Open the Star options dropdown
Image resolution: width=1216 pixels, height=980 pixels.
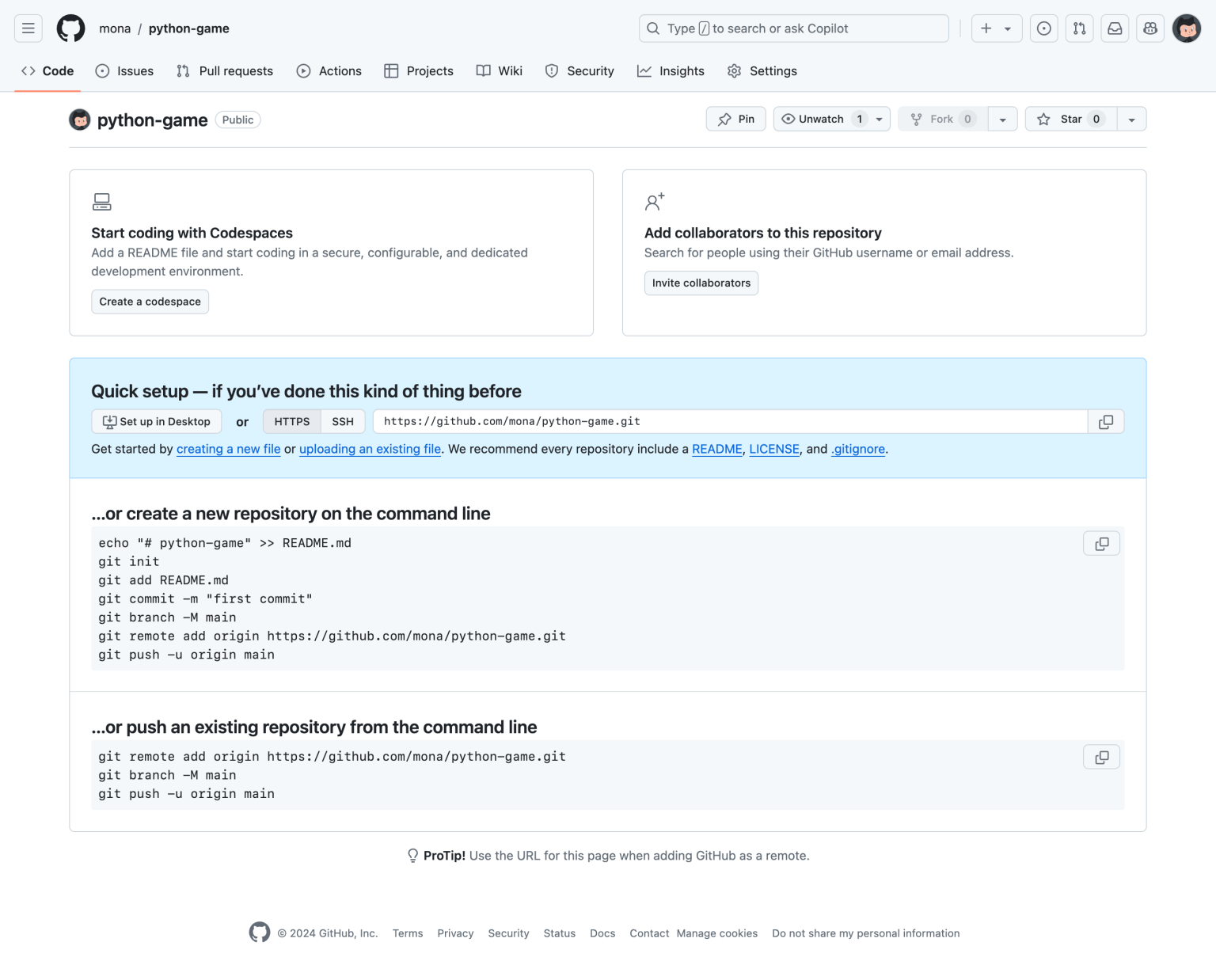(1131, 119)
